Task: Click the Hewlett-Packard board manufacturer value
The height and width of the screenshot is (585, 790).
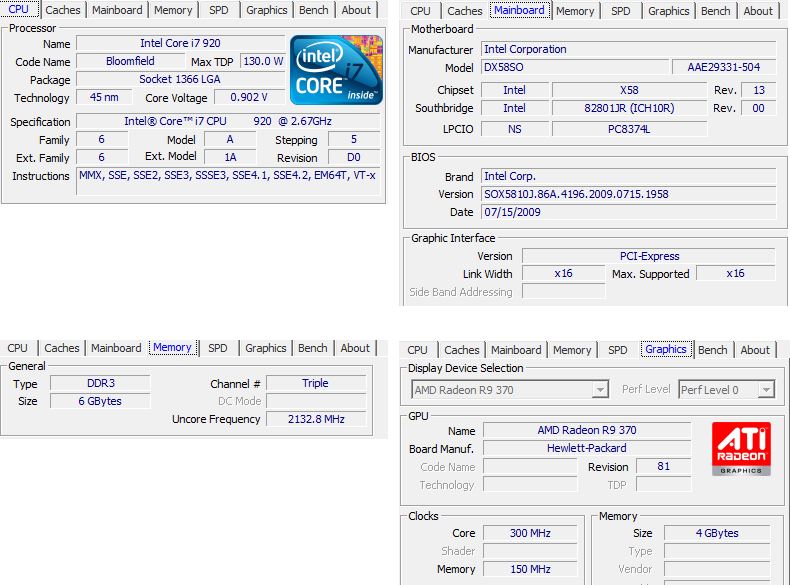Action: [x=587, y=448]
